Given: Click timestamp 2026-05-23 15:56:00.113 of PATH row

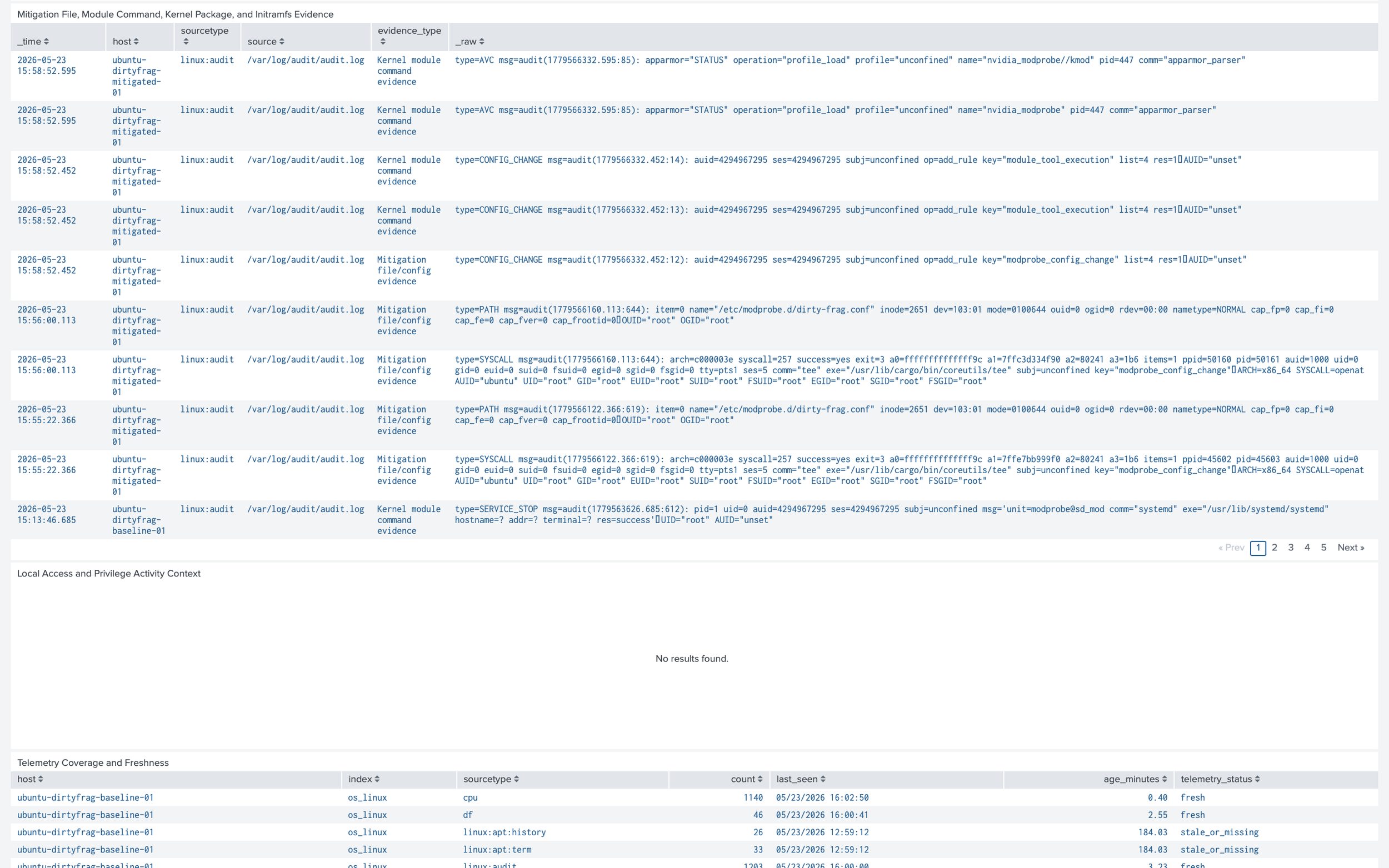Looking at the screenshot, I should (x=46, y=314).
